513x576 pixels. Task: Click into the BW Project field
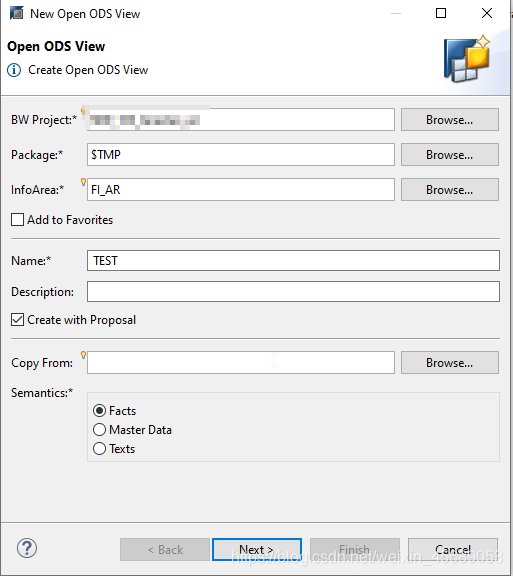pos(241,119)
